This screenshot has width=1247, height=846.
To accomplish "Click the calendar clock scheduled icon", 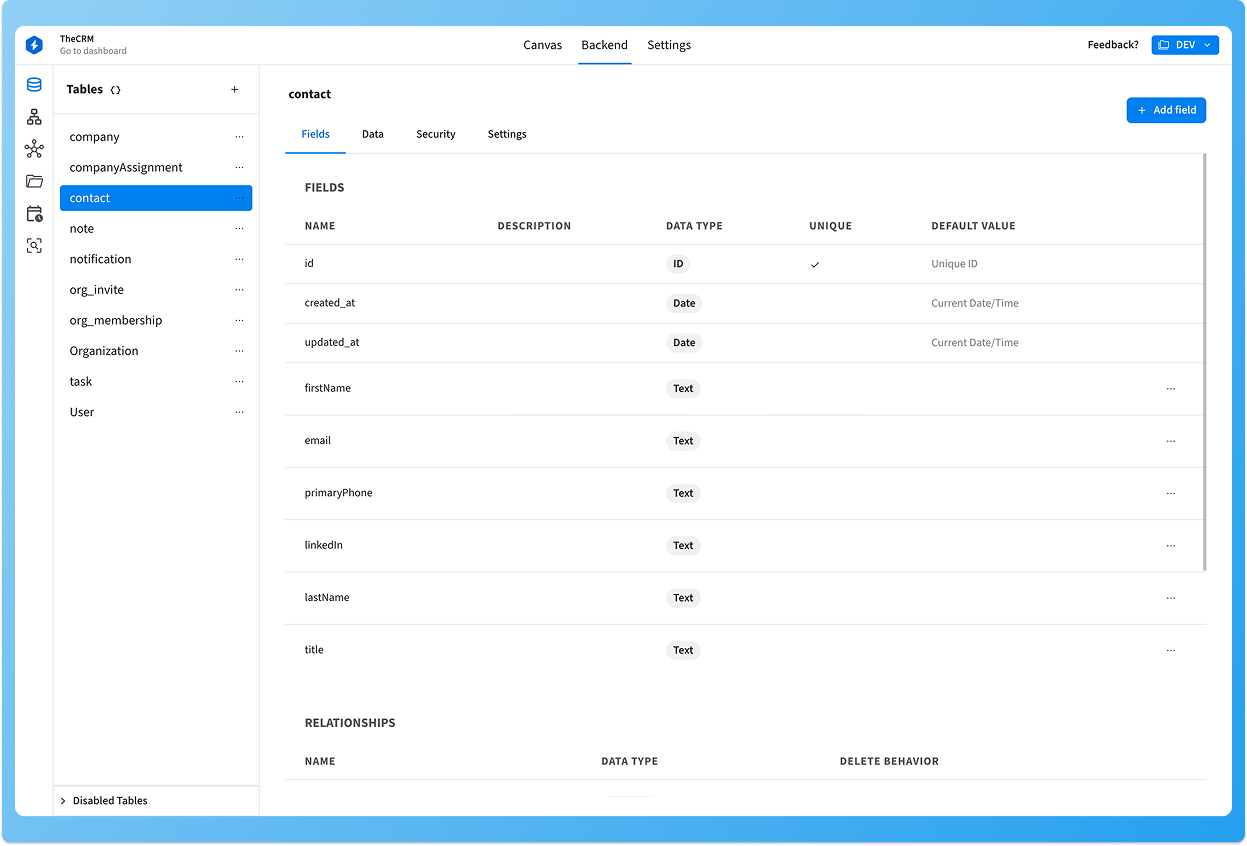I will [x=34, y=214].
